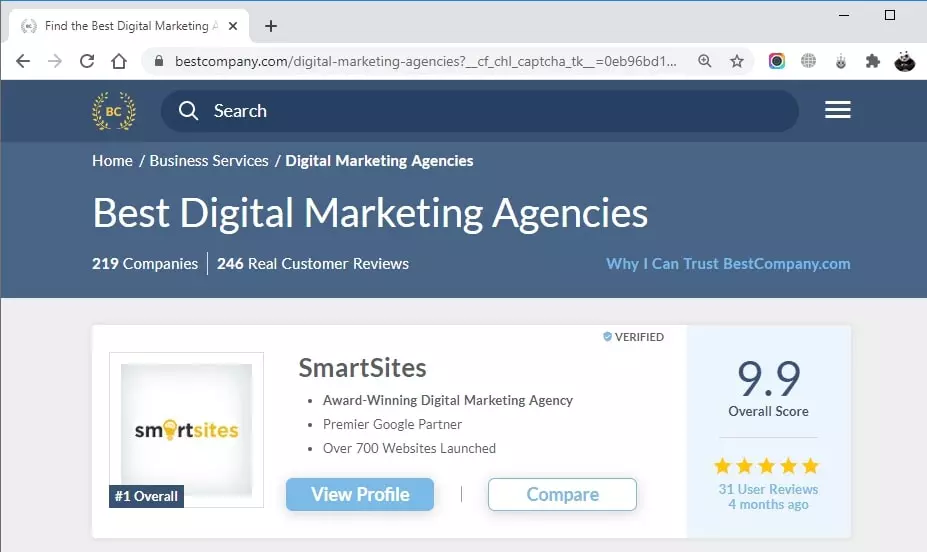Go back to the previous page
927x552 pixels.
(x=23, y=61)
